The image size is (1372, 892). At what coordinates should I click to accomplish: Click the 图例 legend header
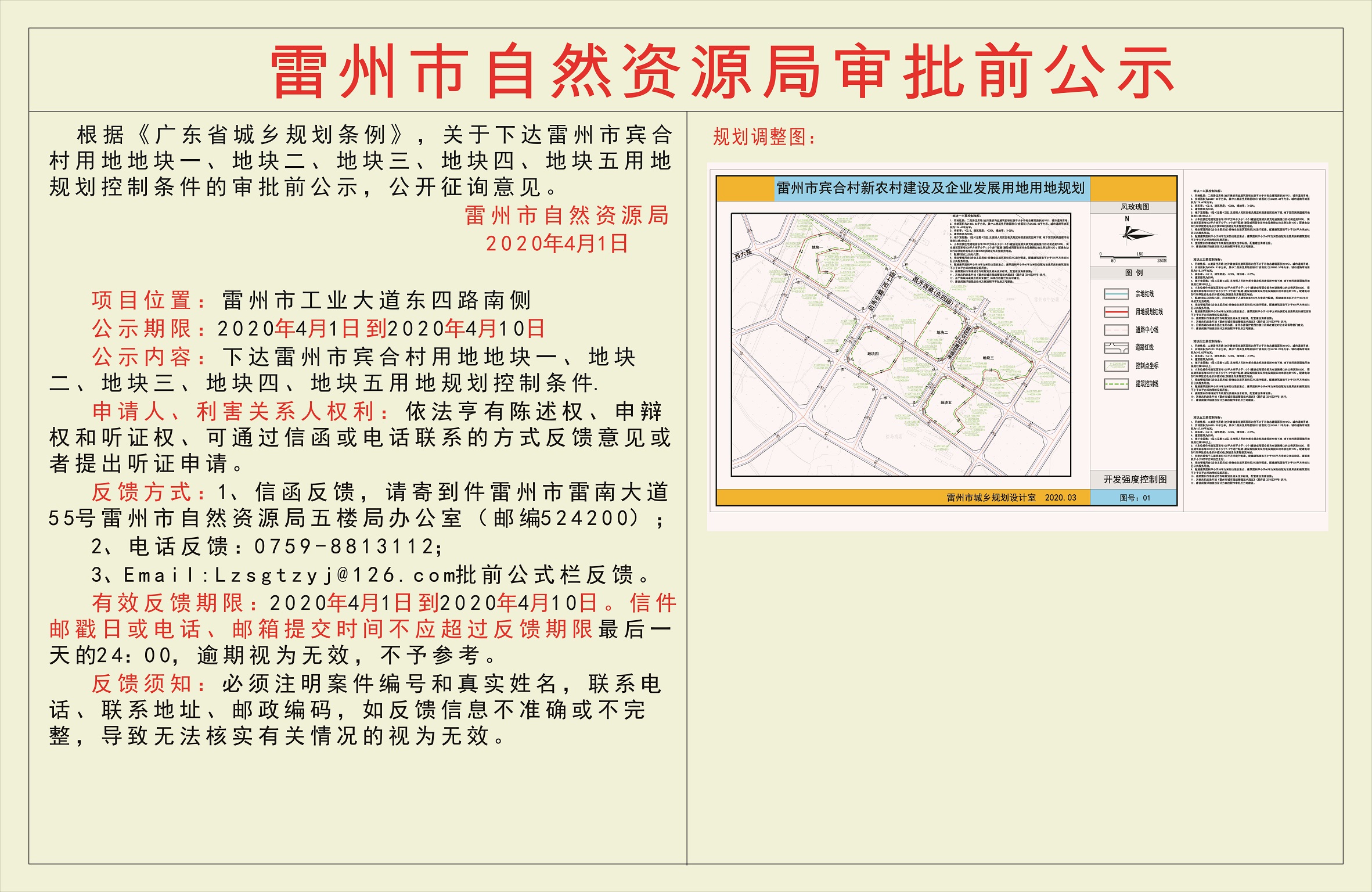click(1133, 272)
